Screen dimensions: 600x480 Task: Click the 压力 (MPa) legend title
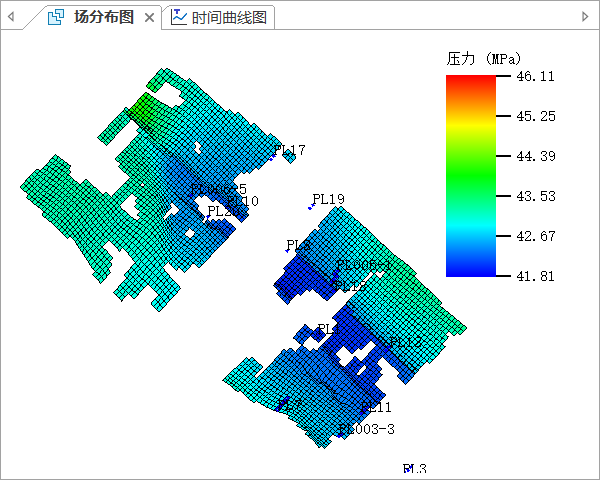click(x=484, y=59)
